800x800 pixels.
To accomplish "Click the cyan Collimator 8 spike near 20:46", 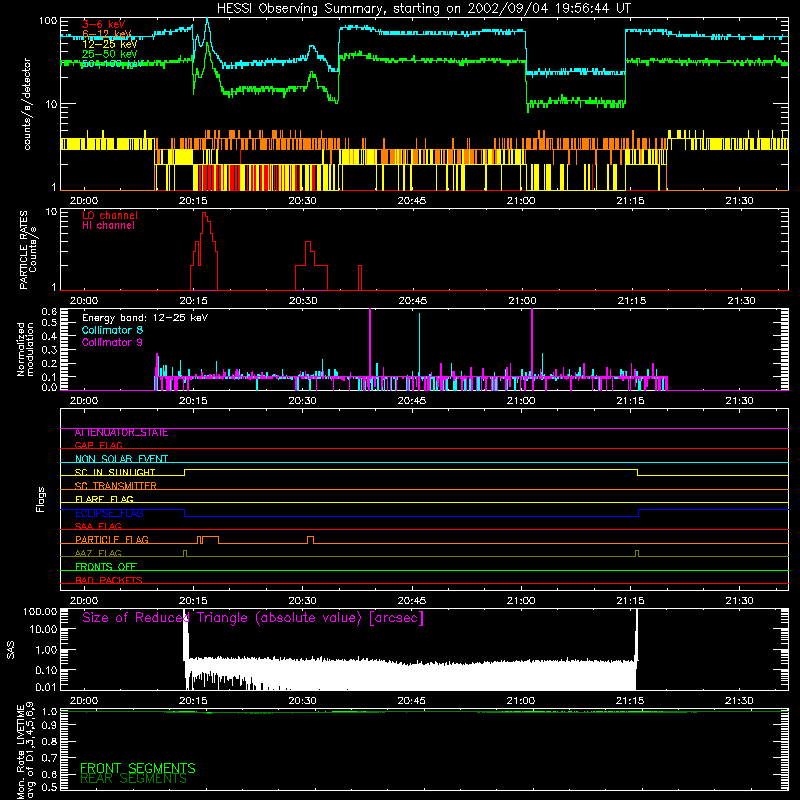I will [419, 345].
